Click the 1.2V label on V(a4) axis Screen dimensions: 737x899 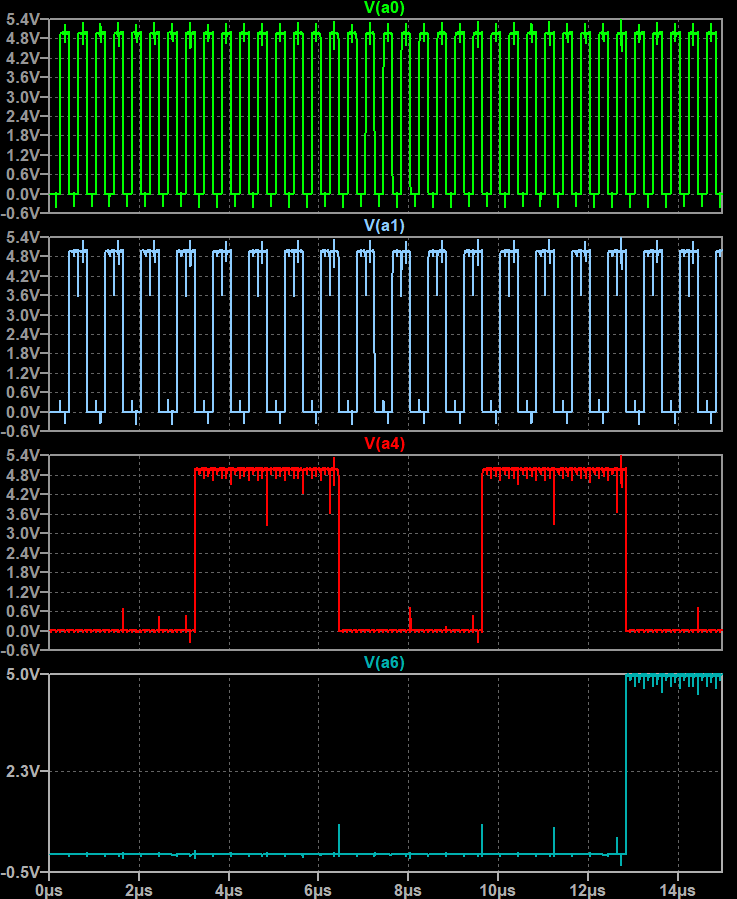(23, 592)
